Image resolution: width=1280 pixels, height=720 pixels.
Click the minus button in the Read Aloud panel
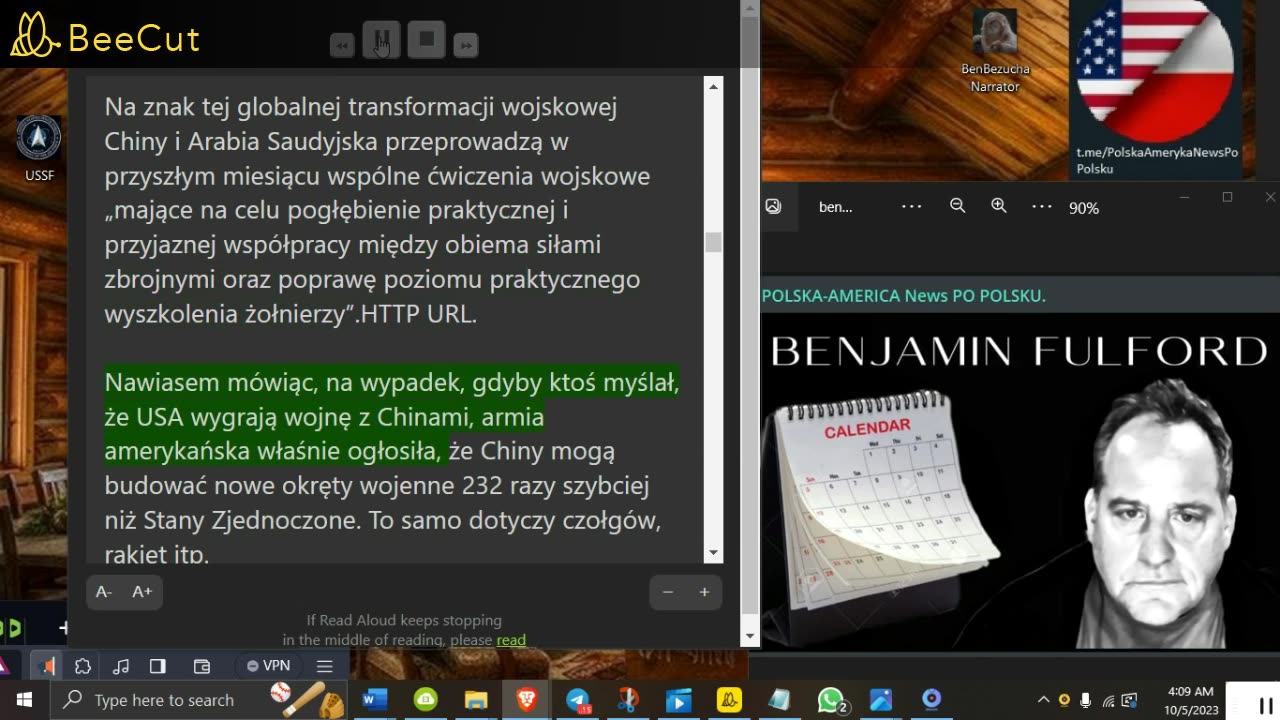(668, 592)
